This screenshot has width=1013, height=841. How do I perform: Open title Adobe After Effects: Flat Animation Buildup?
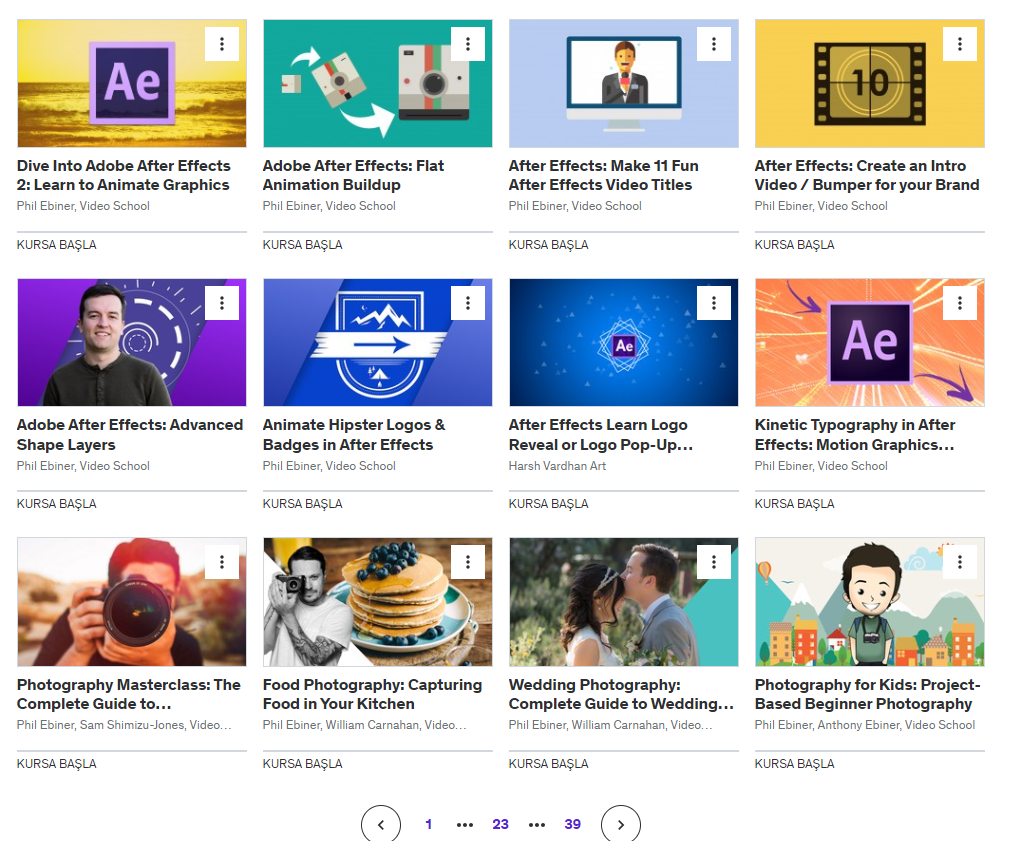pos(353,175)
